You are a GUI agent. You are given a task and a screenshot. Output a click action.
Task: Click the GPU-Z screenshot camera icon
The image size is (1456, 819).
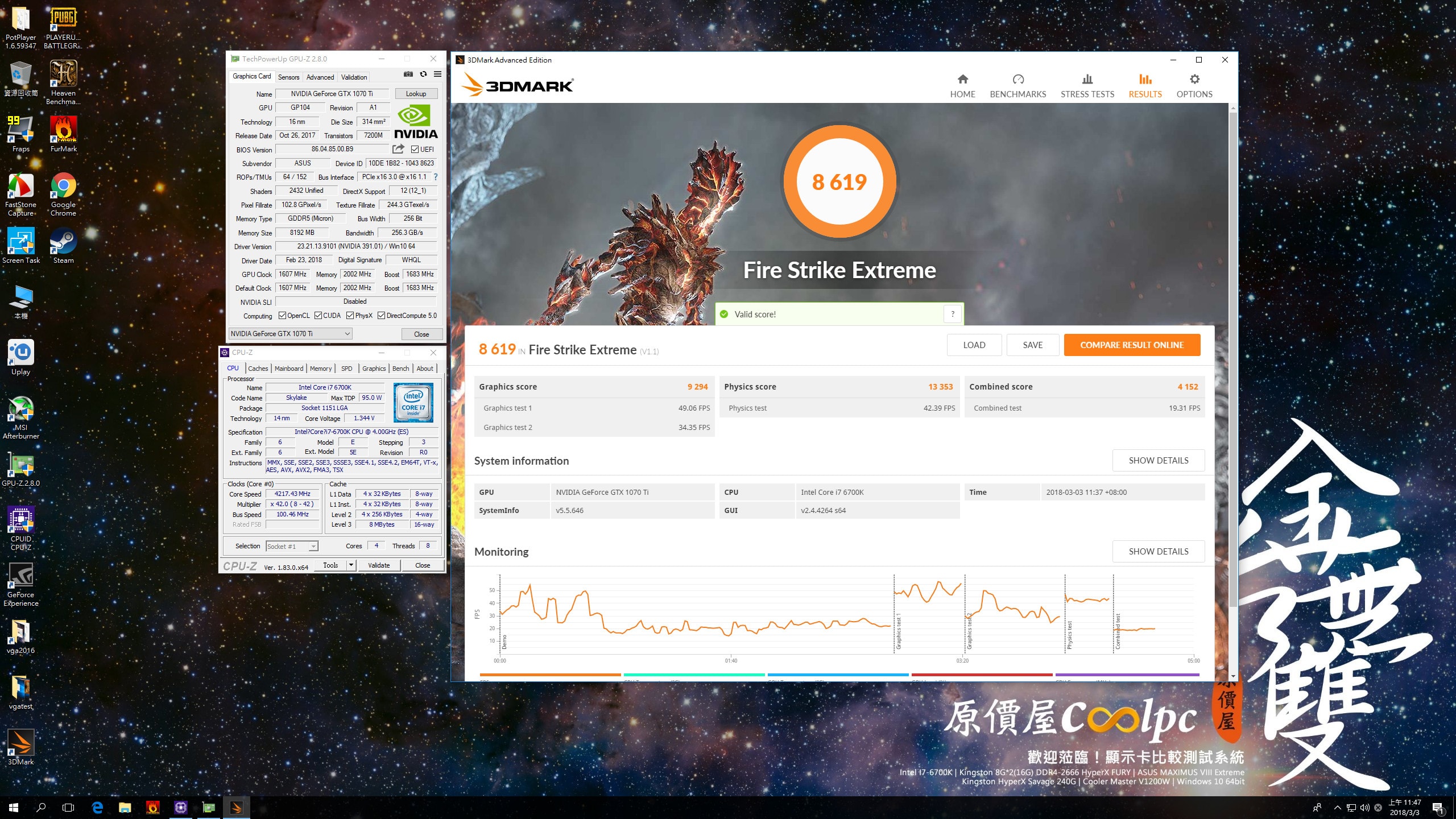(408, 75)
